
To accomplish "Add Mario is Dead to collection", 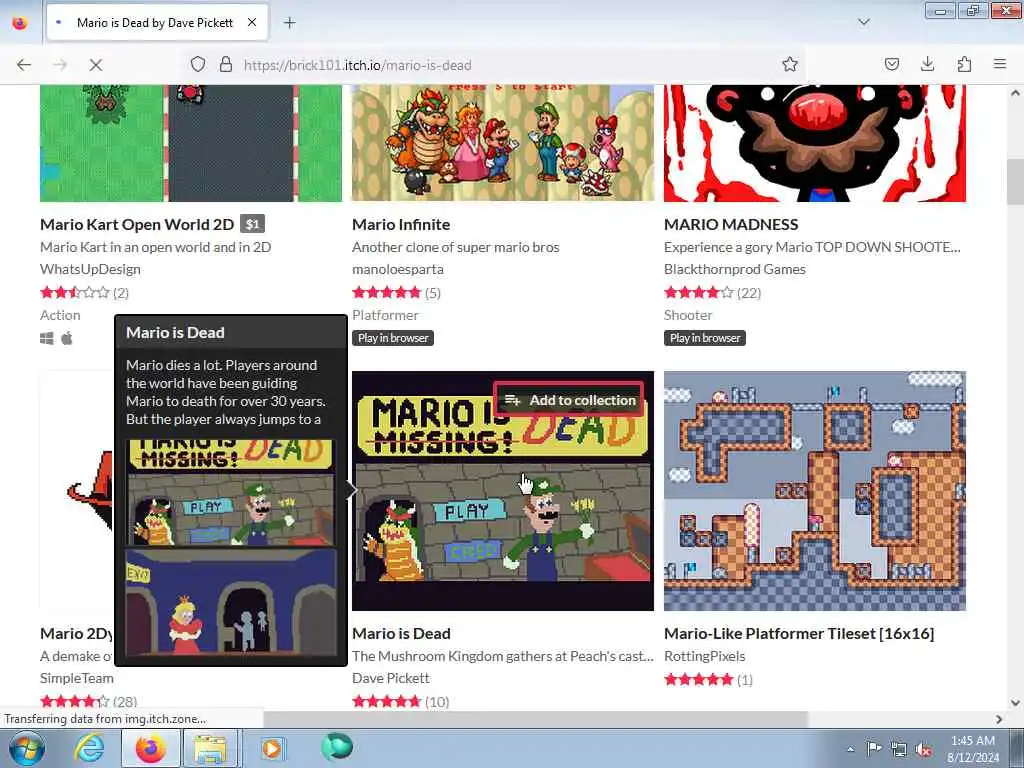I will point(570,400).
